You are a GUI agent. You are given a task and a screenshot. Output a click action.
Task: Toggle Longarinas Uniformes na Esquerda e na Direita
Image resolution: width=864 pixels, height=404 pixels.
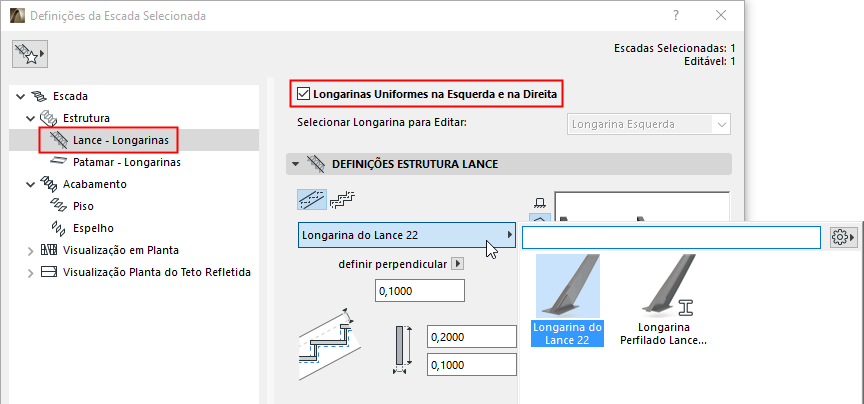point(304,95)
